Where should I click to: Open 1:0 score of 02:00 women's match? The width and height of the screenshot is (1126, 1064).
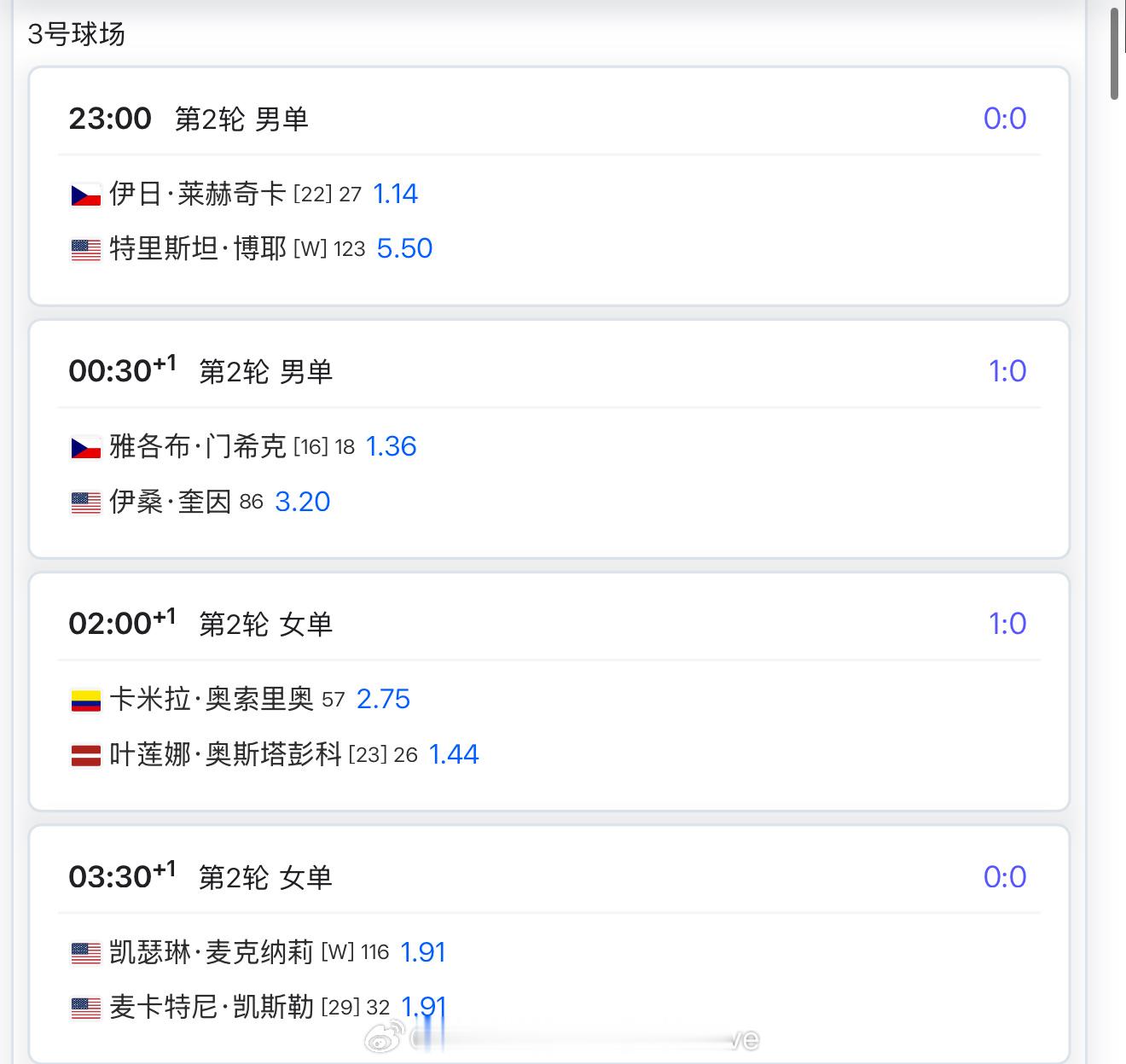pyautogui.click(x=1007, y=623)
